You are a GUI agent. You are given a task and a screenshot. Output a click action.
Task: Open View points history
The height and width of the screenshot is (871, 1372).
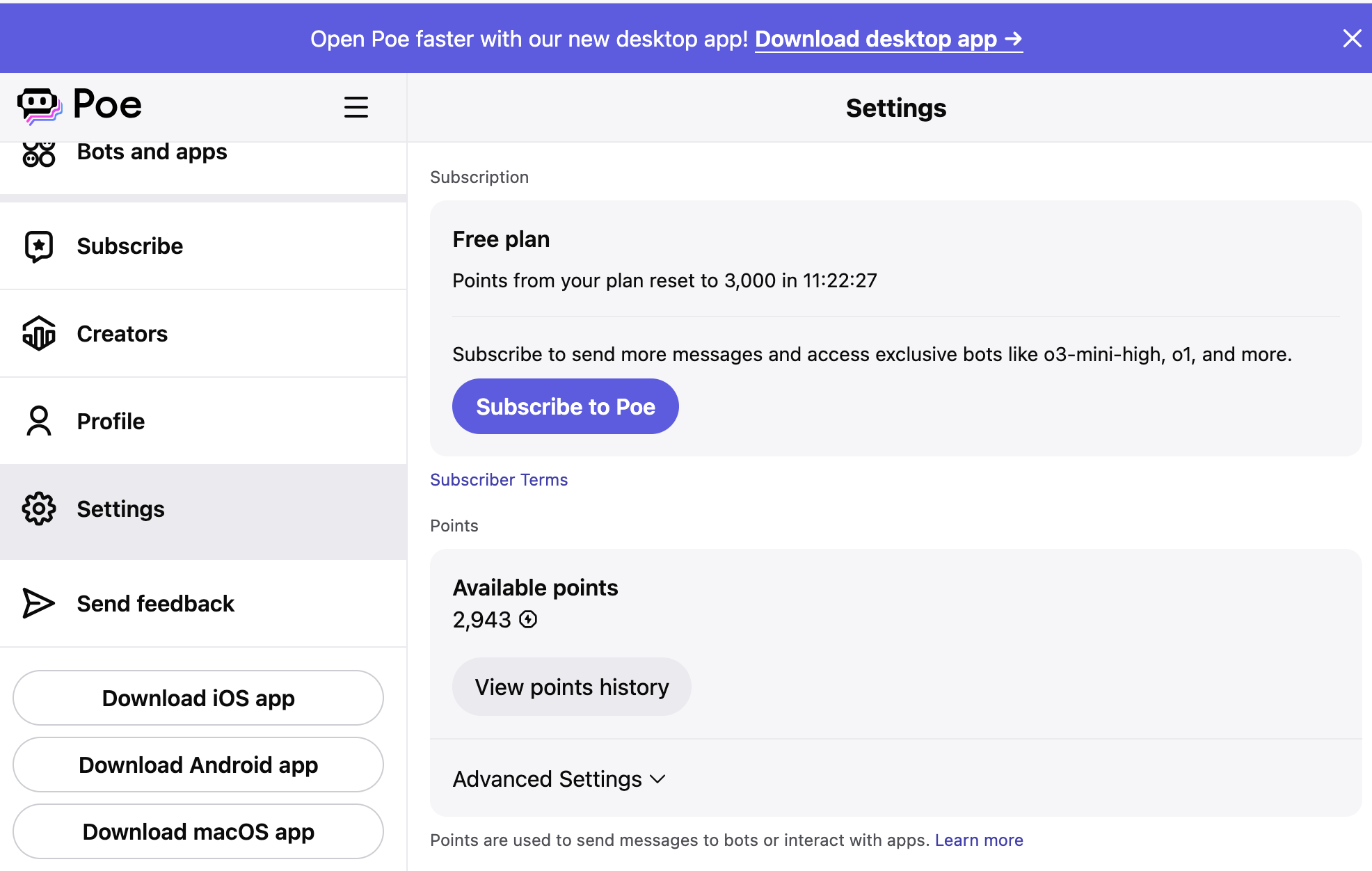[571, 687]
